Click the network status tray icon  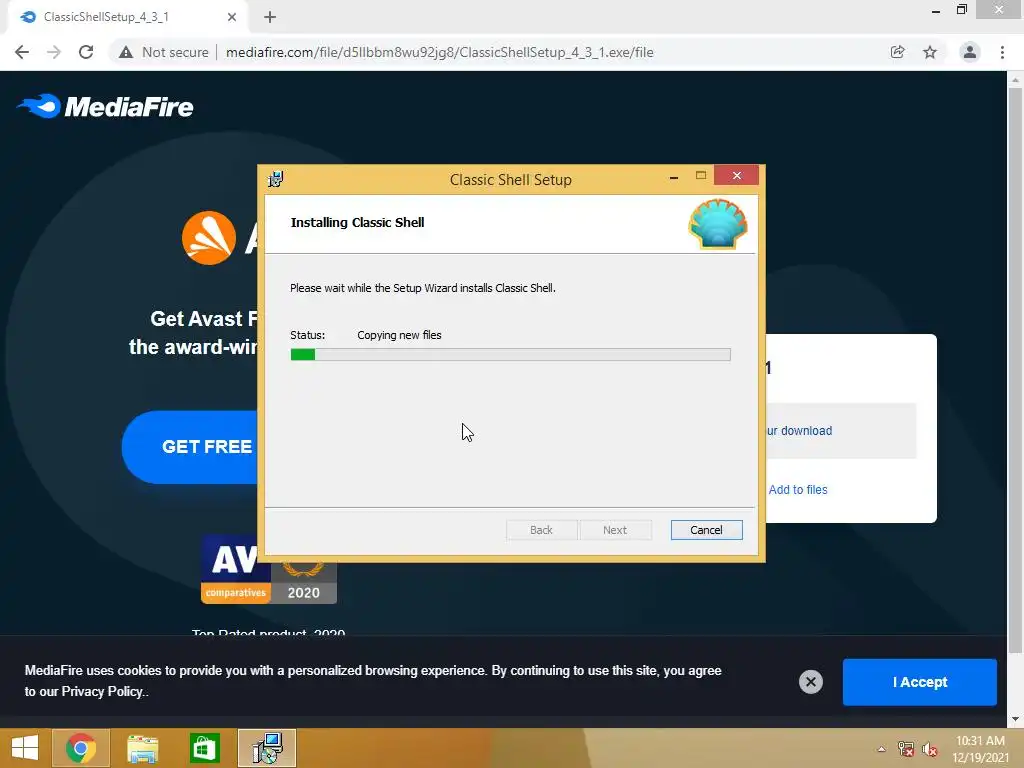click(906, 749)
